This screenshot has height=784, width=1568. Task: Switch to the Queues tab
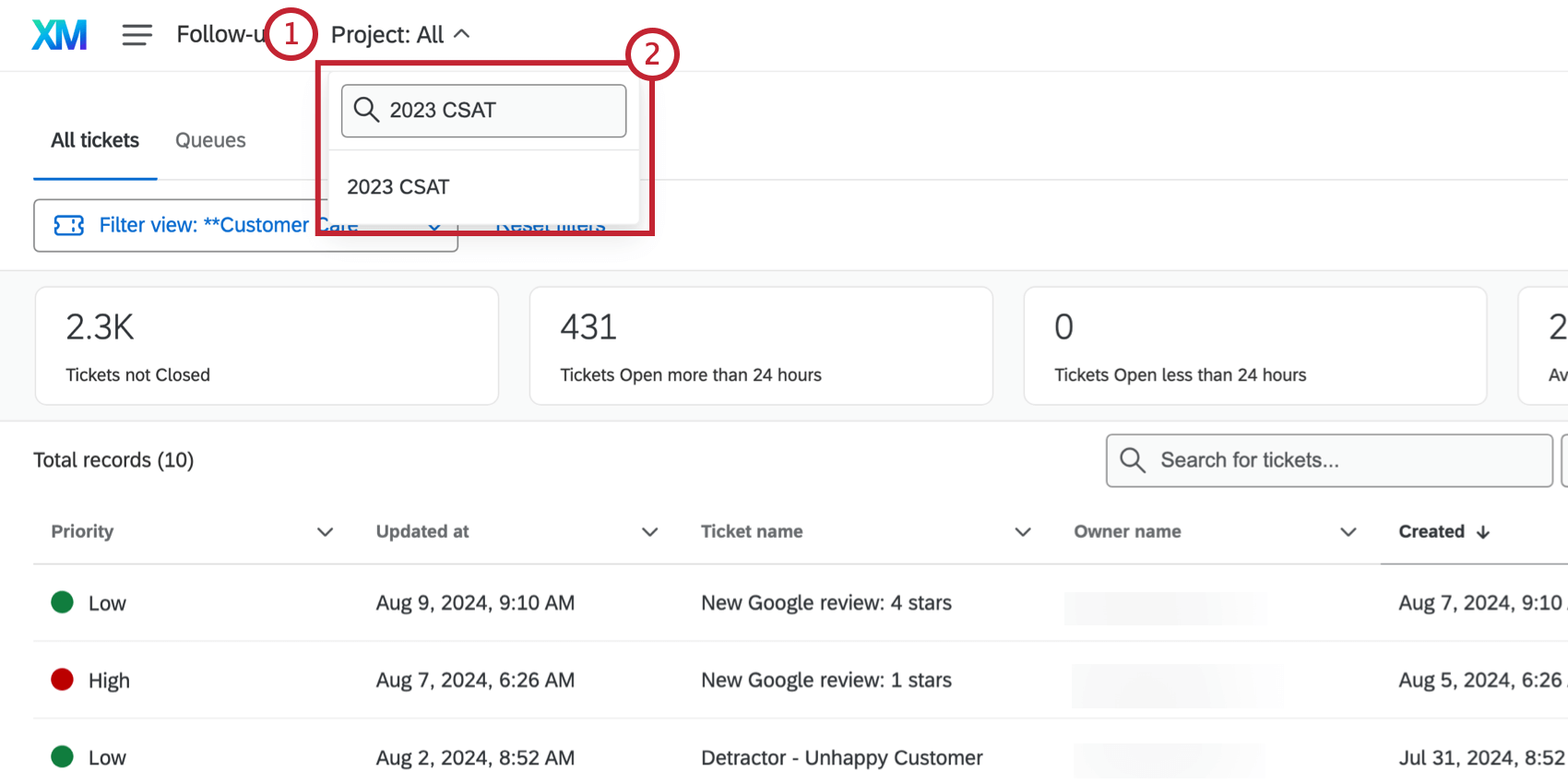[210, 140]
